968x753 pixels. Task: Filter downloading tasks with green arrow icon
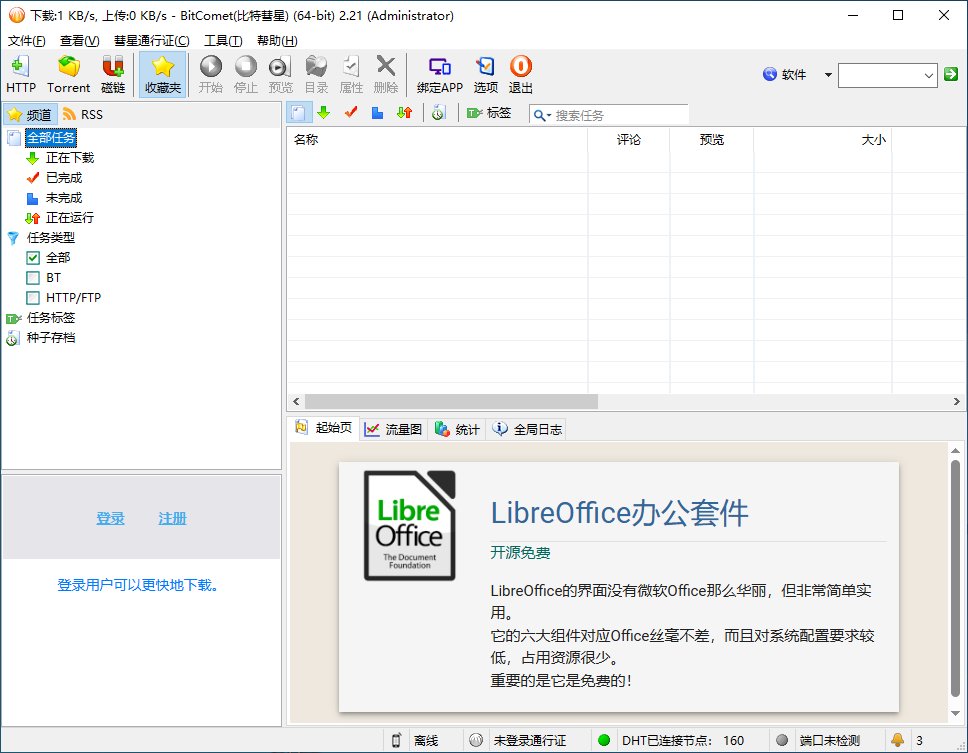tap(323, 113)
